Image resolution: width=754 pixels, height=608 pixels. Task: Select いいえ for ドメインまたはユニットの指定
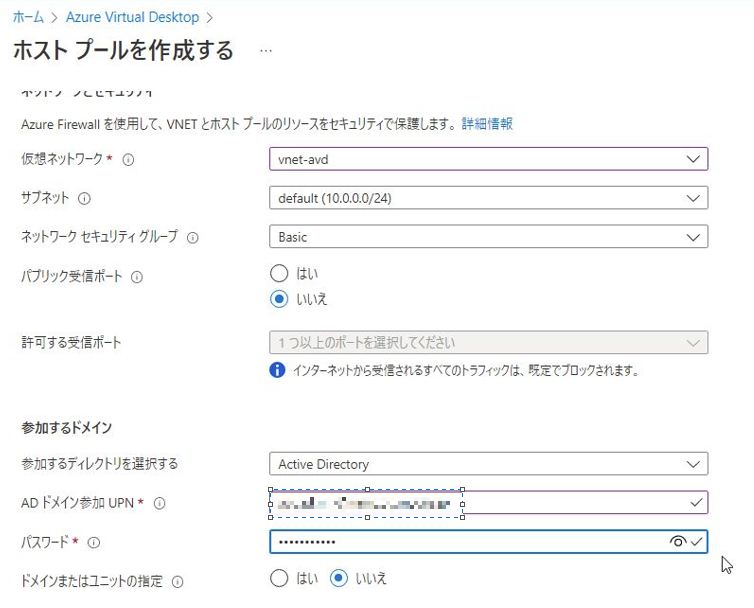pyautogui.click(x=339, y=578)
